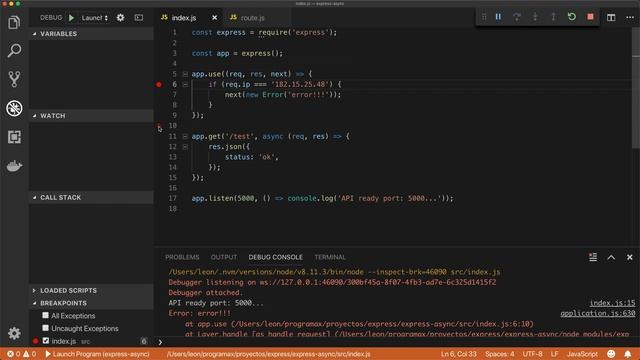Collapse the Breakpoints section
The image size is (640, 360).
click(91, 303)
